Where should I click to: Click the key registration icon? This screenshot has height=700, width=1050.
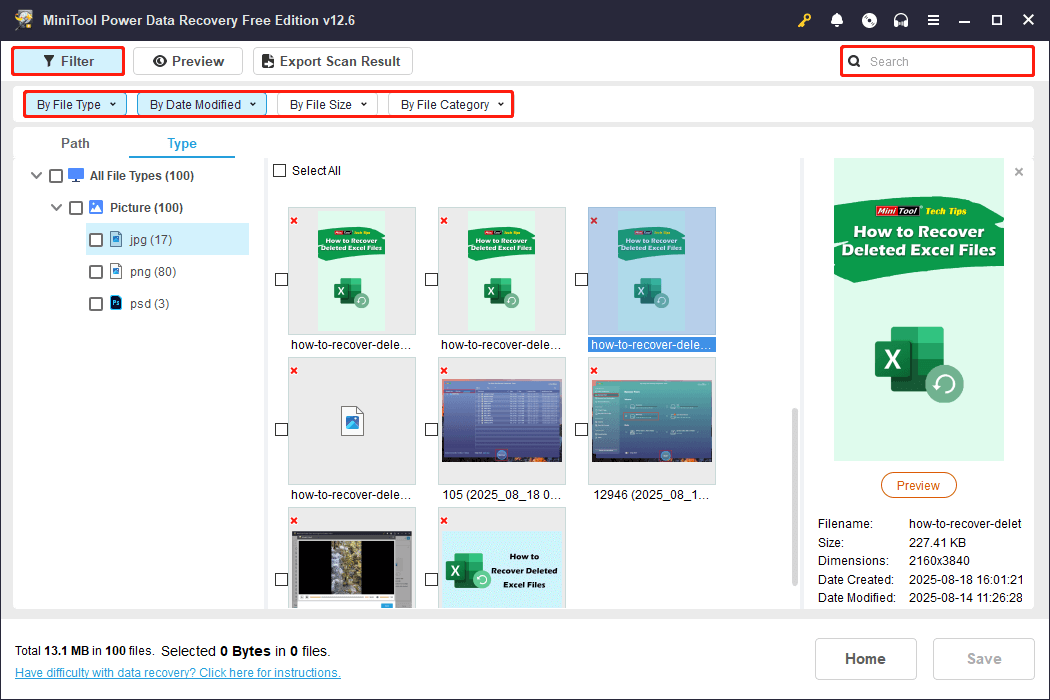coord(804,20)
